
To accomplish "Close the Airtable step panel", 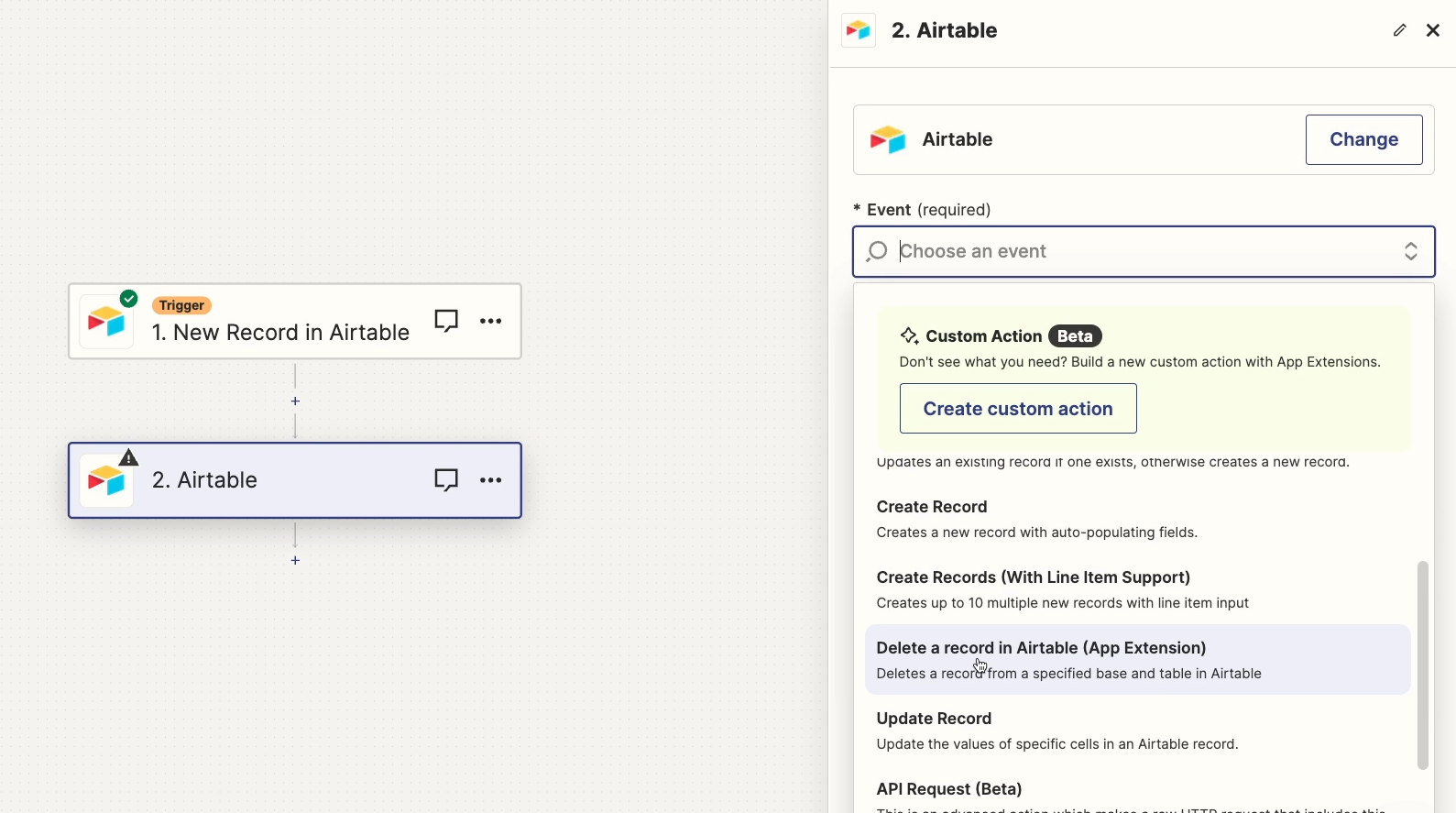I will point(1433,30).
